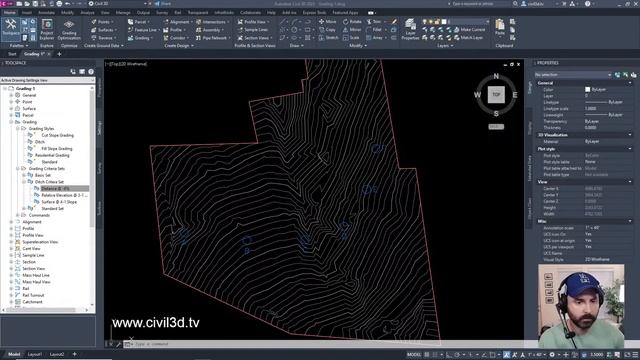Screen dimensions: 640x360
Task: Click the Fillet button
Action: coord(374,30)
